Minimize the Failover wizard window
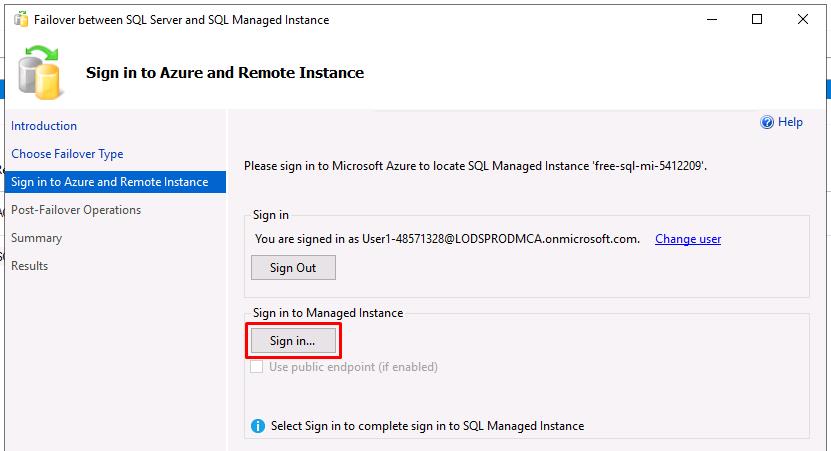831x451 pixels. [x=712, y=20]
